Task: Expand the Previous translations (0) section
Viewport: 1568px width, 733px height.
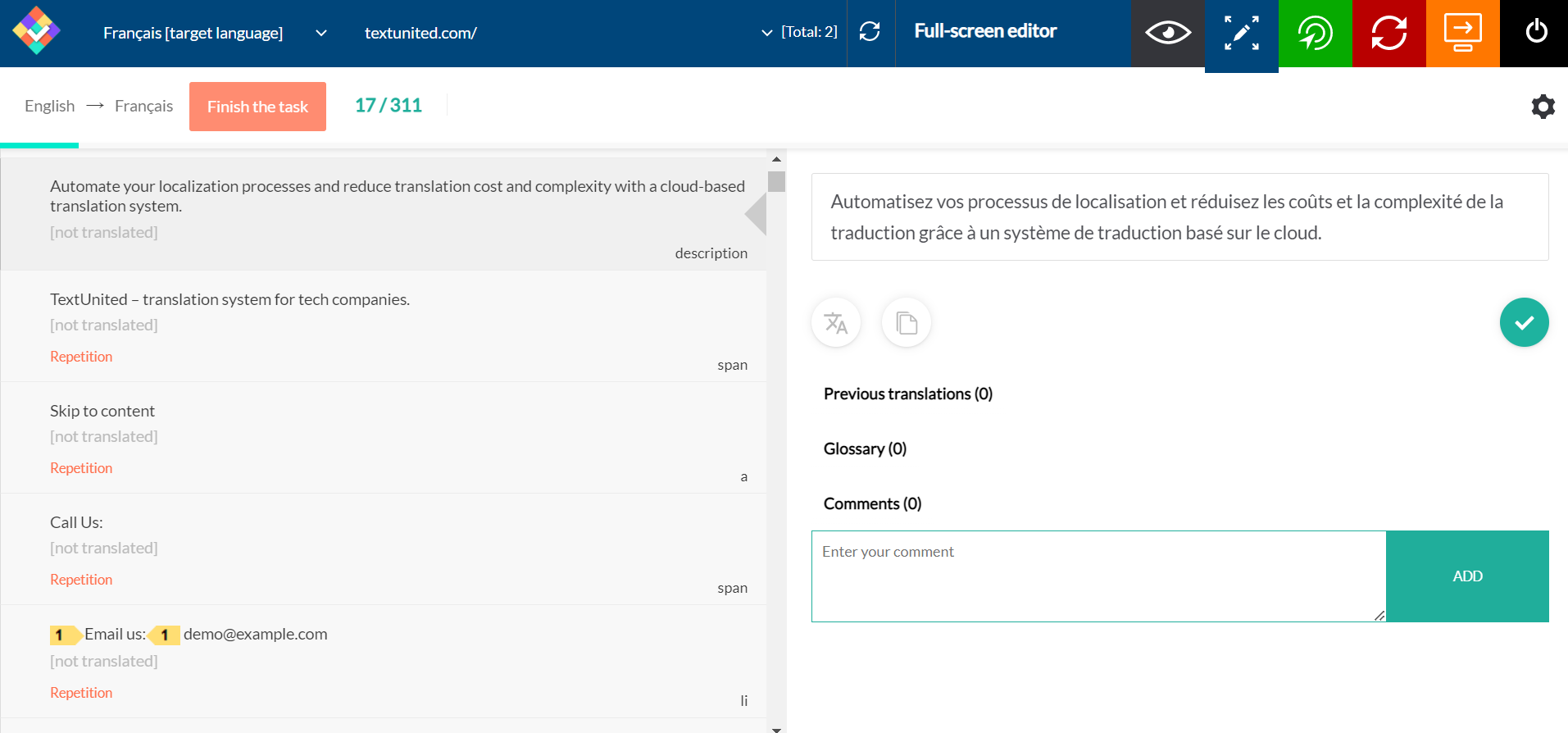Action: coord(908,394)
